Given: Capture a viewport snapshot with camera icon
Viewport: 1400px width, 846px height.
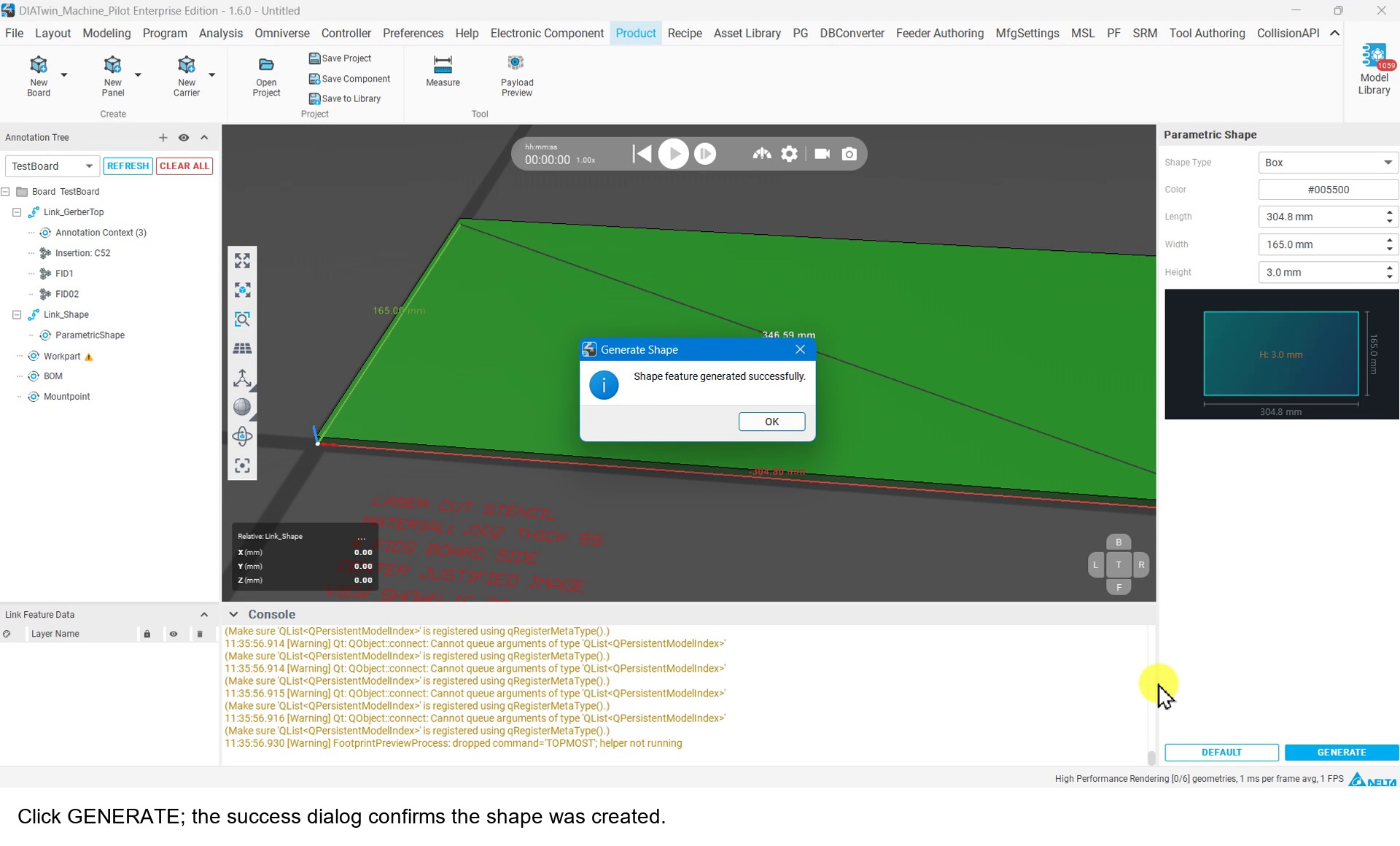Looking at the screenshot, I should tap(849, 154).
